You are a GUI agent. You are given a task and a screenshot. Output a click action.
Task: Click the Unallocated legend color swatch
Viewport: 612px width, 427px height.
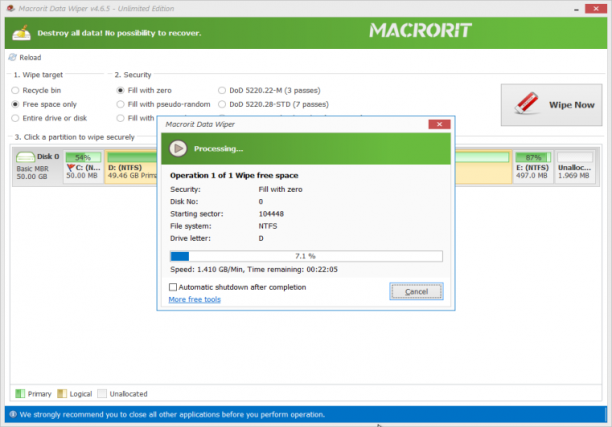click(x=102, y=393)
